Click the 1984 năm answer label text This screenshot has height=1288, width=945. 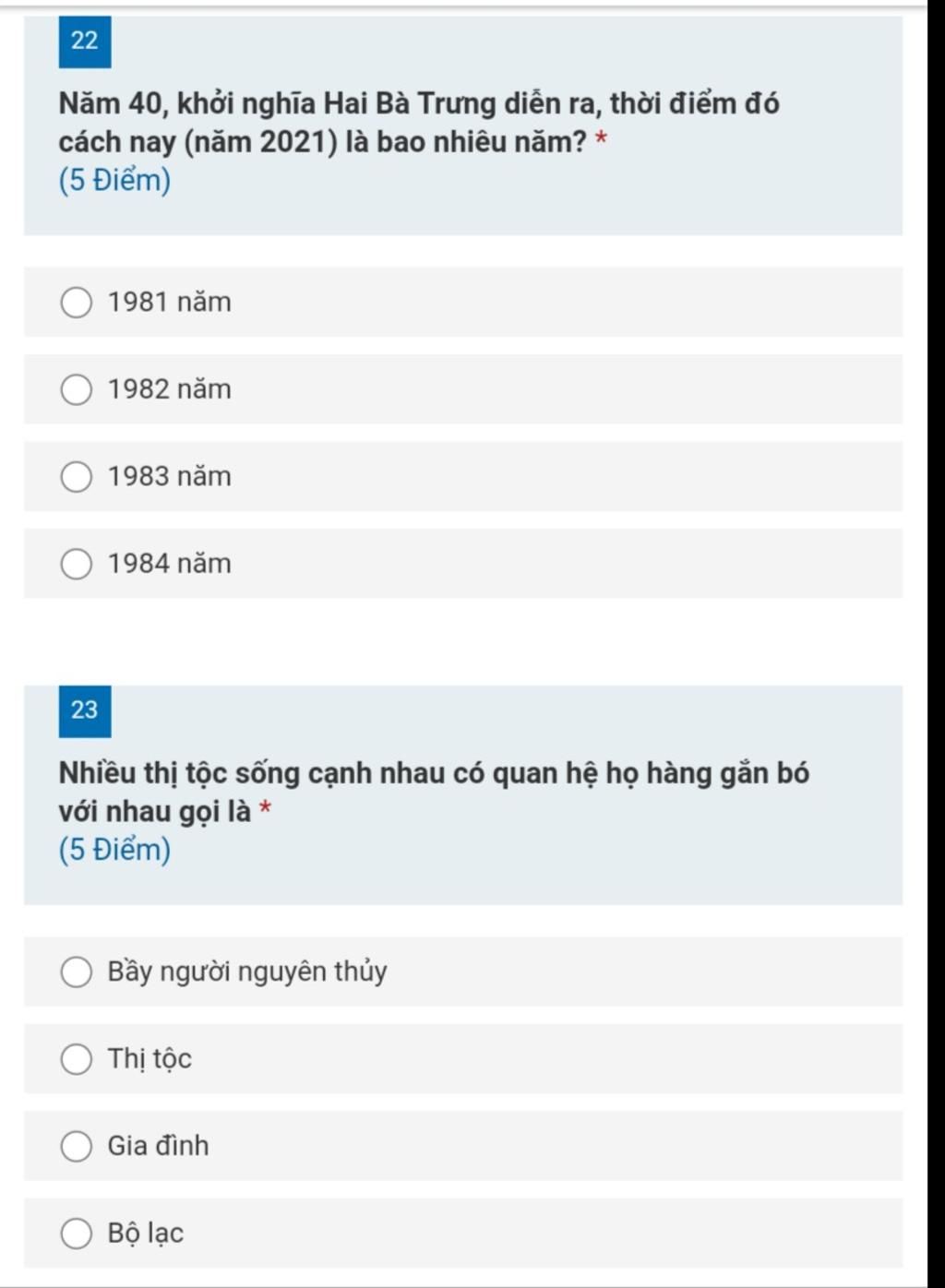tap(170, 564)
